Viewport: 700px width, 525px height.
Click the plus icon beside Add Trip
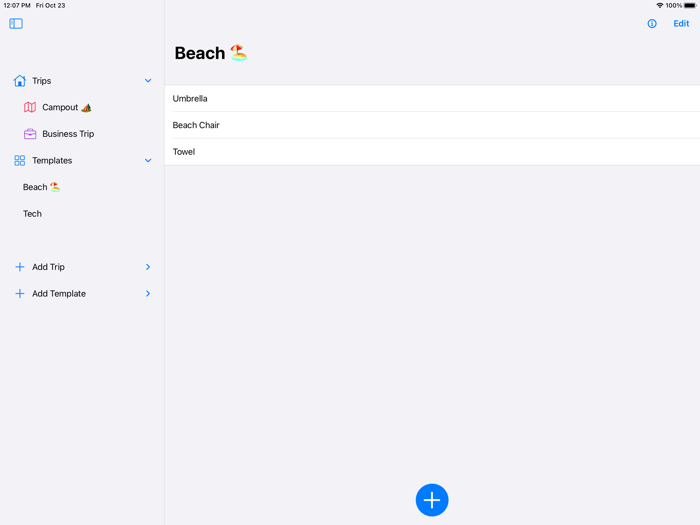click(x=20, y=267)
